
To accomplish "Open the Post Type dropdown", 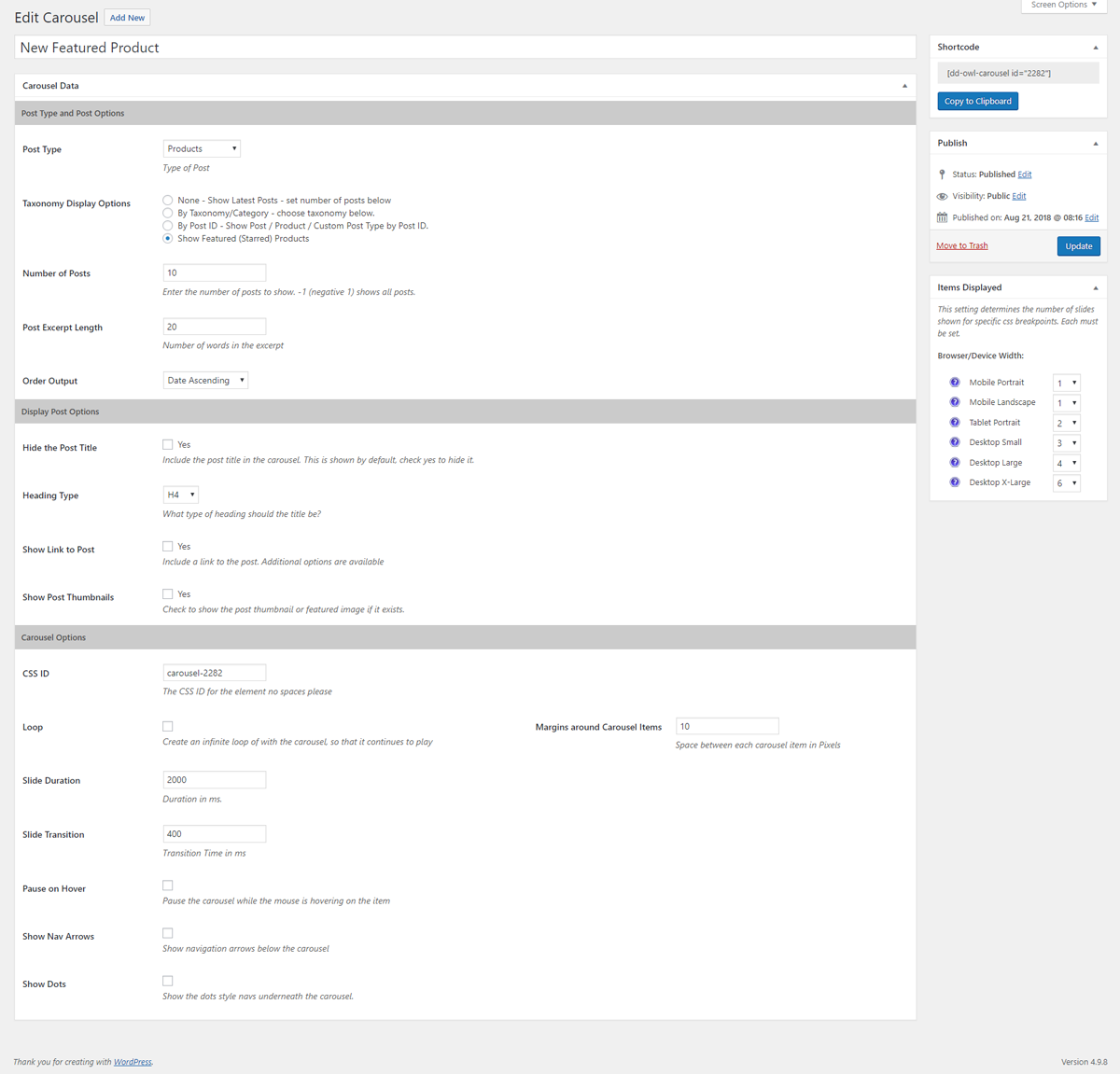I will (x=202, y=148).
